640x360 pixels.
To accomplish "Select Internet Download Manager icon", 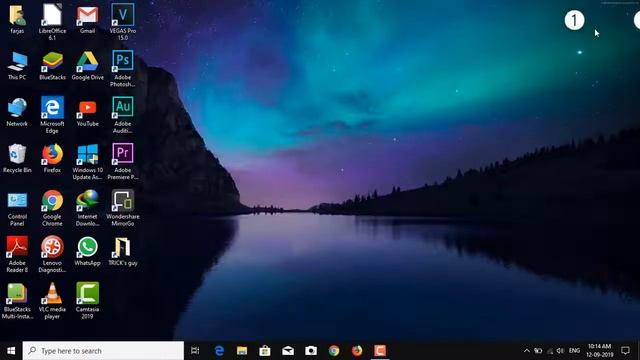I will pos(87,208).
